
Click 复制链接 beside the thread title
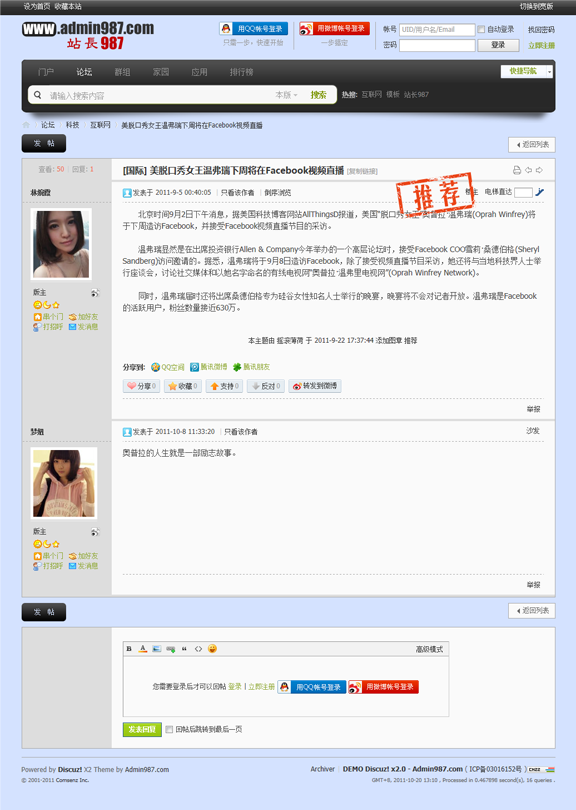tap(362, 172)
